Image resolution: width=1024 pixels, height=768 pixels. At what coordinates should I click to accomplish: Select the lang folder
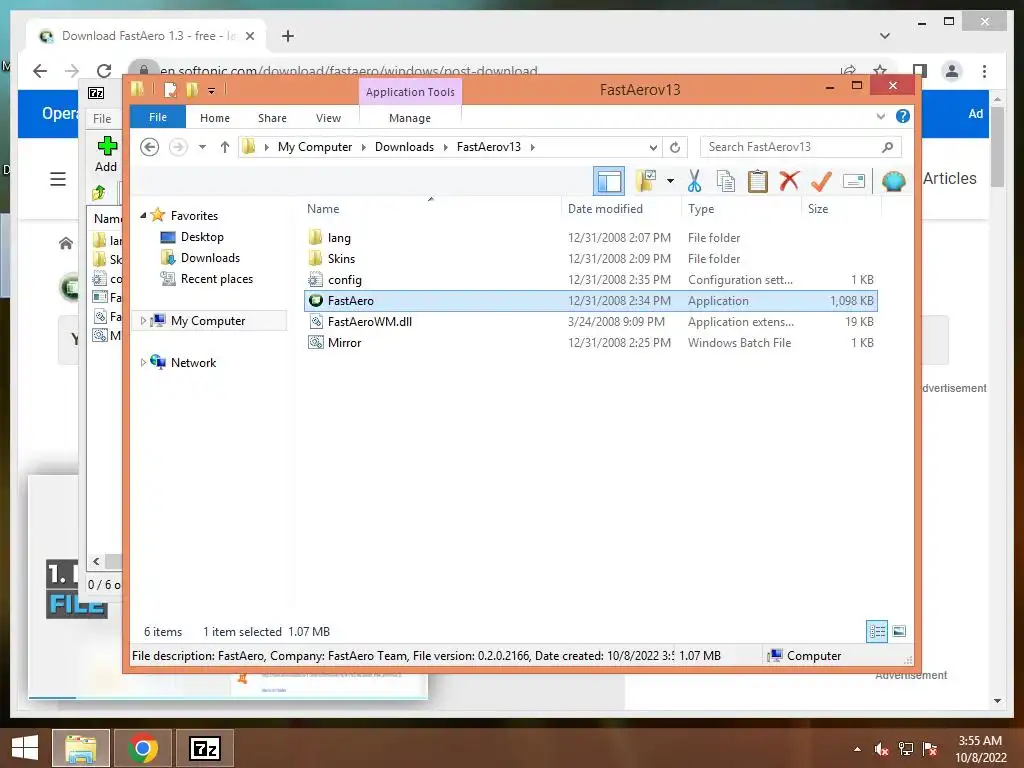(591, 238)
